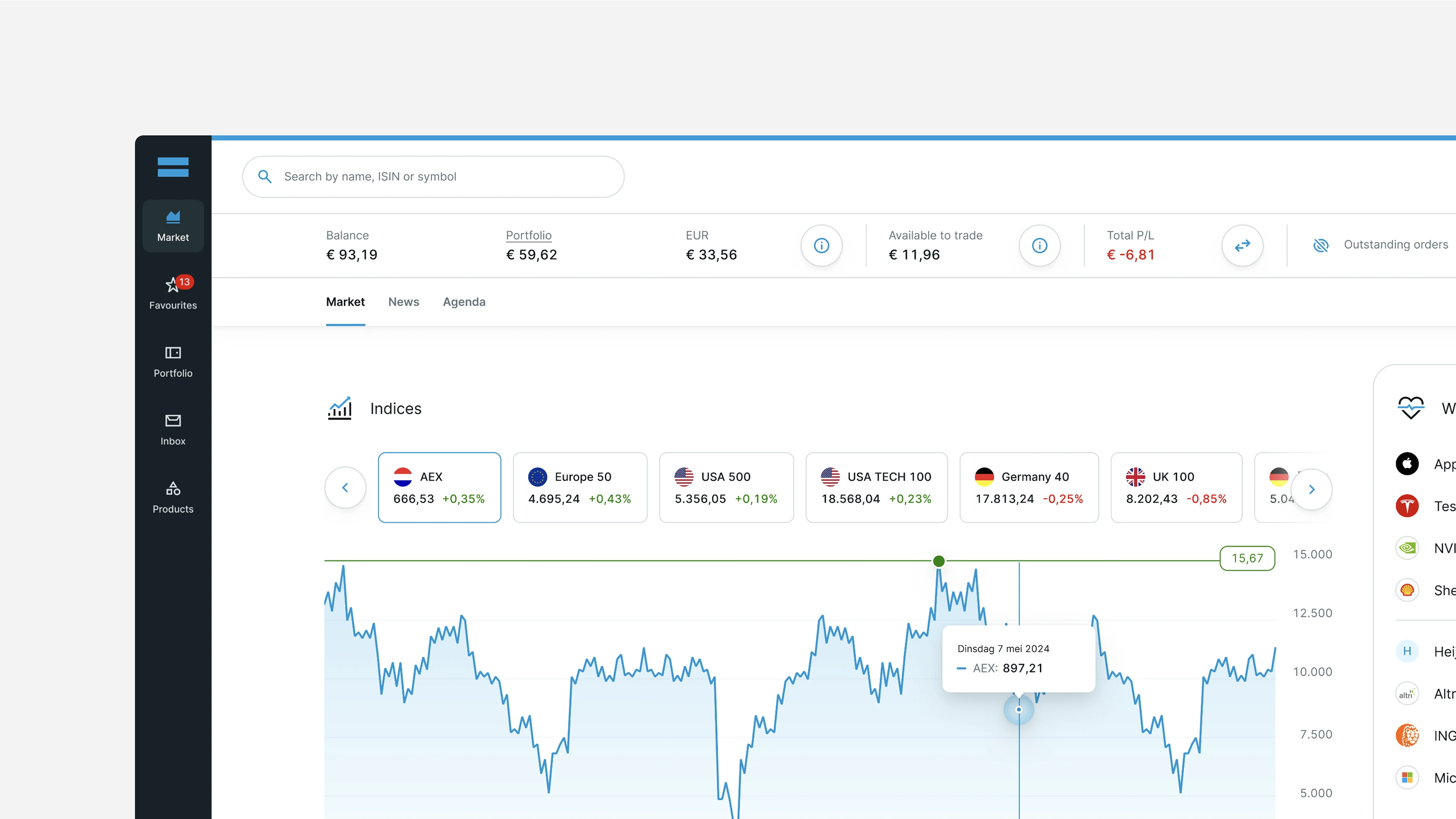Viewport: 1456px width, 819px height.
Task: Click the Netherlands flag on the AEX card
Action: [x=402, y=477]
